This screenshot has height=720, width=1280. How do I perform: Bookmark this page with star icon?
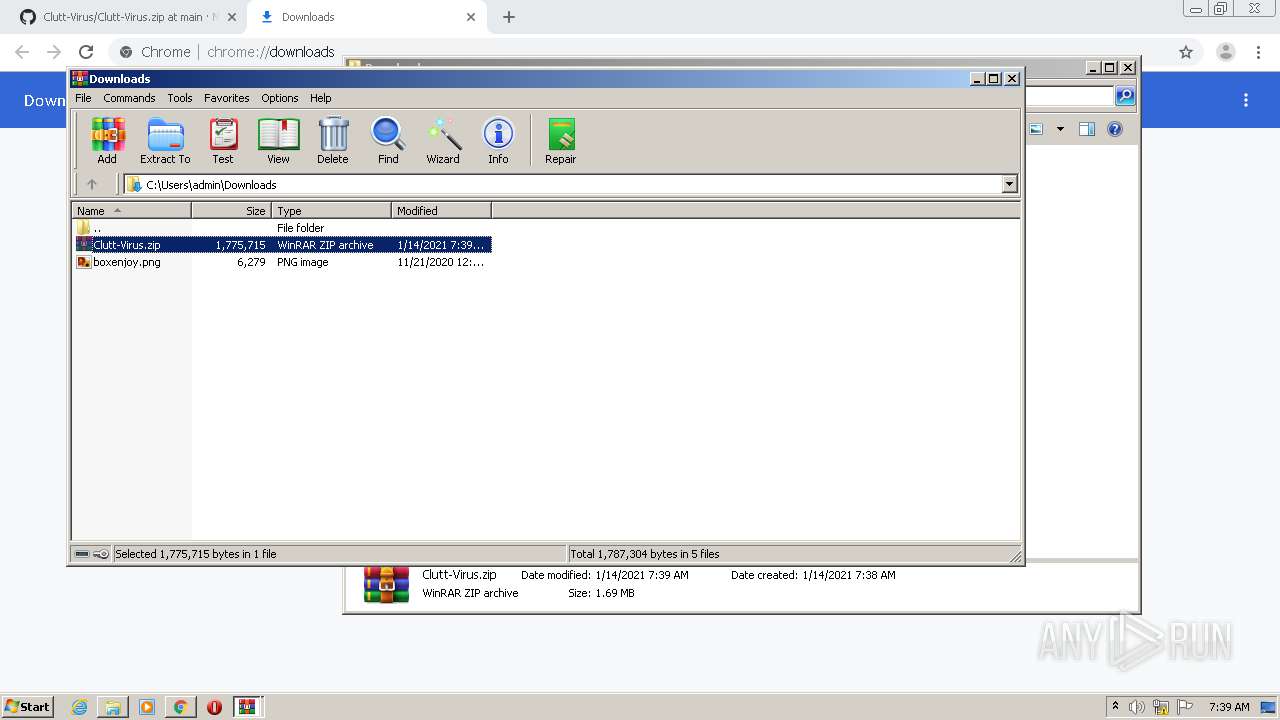[x=1186, y=52]
